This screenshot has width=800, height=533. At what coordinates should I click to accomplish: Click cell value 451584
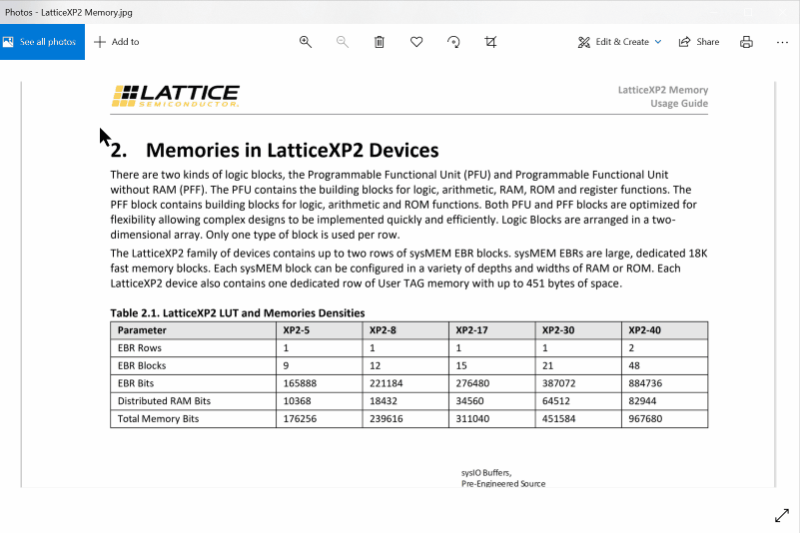[559, 419]
